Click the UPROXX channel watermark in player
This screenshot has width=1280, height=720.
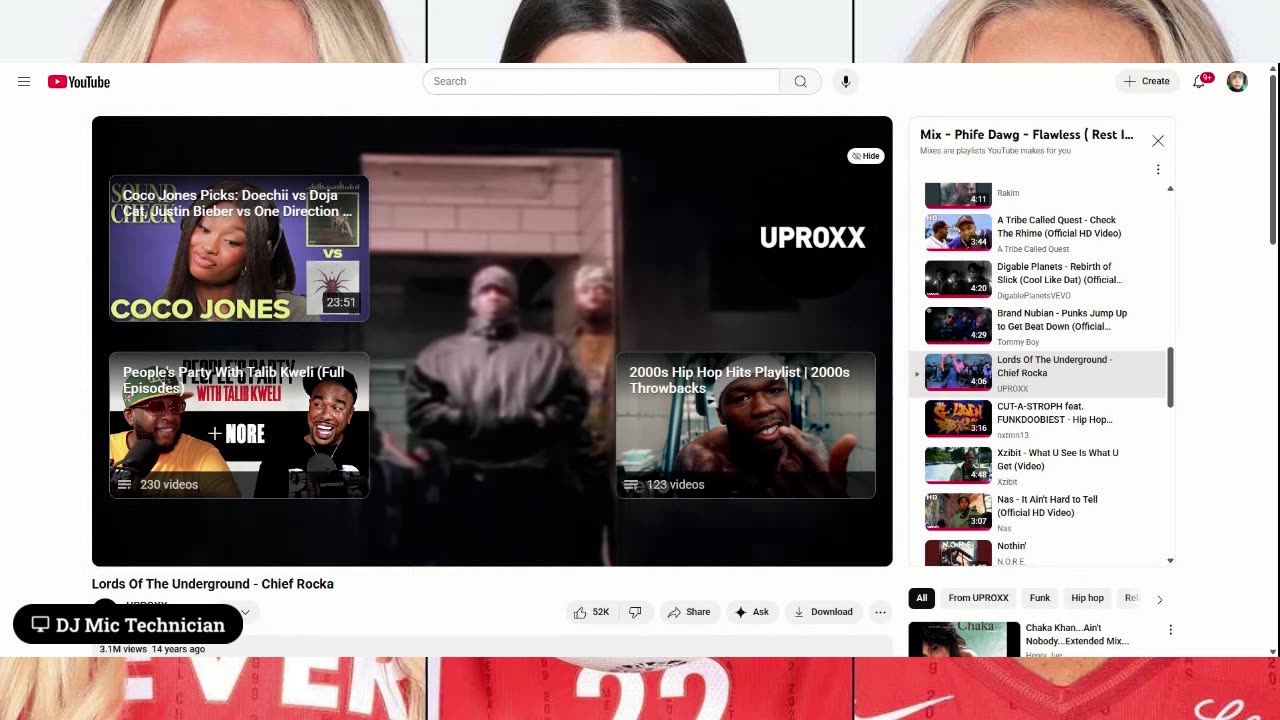pyautogui.click(x=812, y=238)
